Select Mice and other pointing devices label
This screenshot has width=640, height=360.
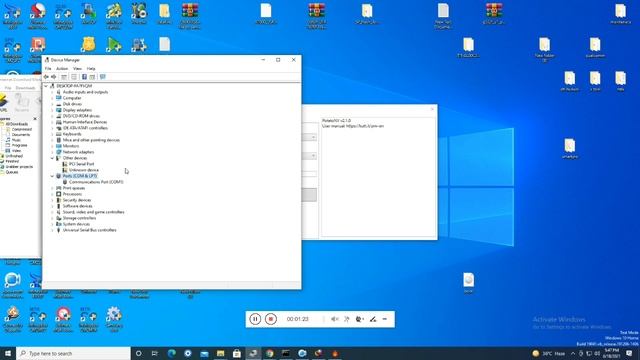(91, 140)
